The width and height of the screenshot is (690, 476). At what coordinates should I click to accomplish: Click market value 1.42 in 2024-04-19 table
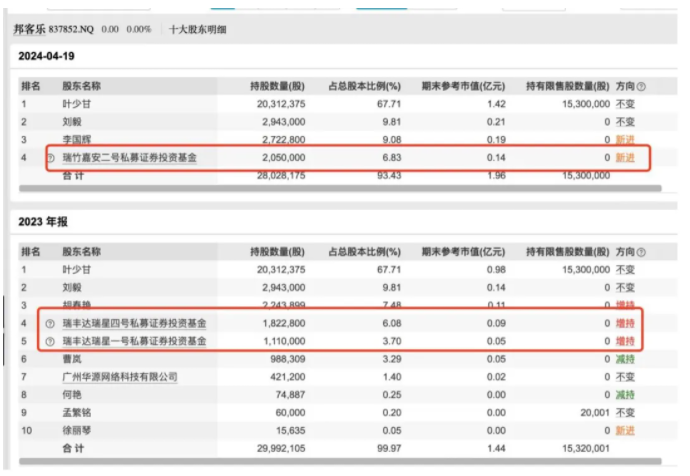click(496, 104)
